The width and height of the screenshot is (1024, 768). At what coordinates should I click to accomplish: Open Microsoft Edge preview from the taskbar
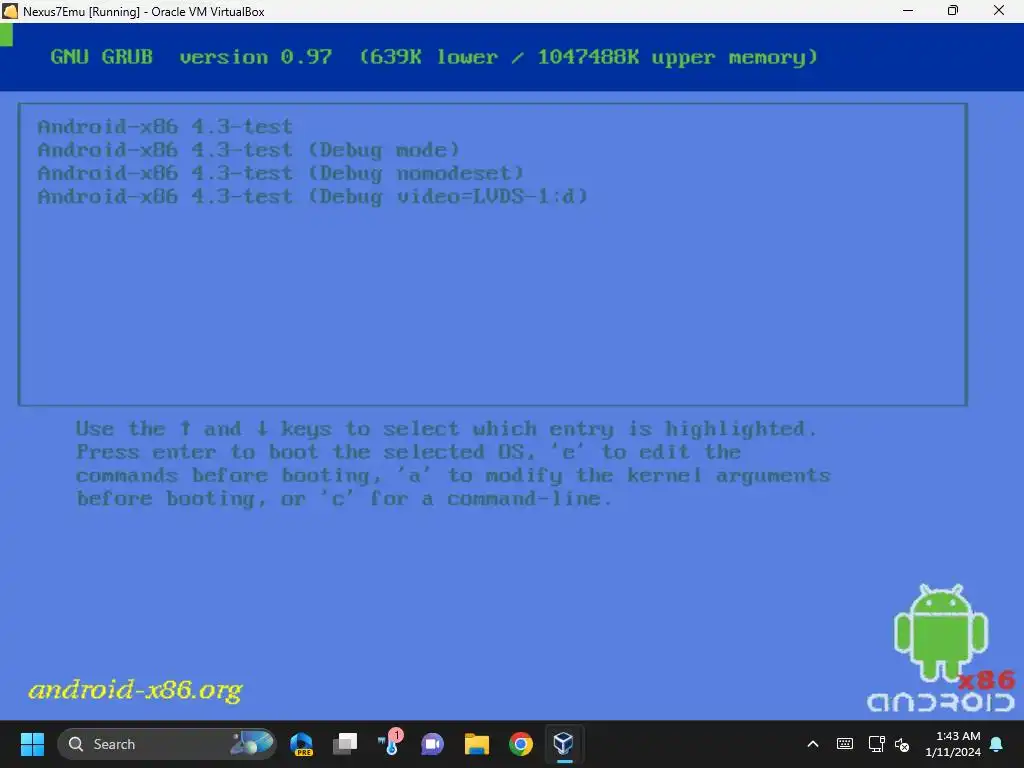point(301,744)
